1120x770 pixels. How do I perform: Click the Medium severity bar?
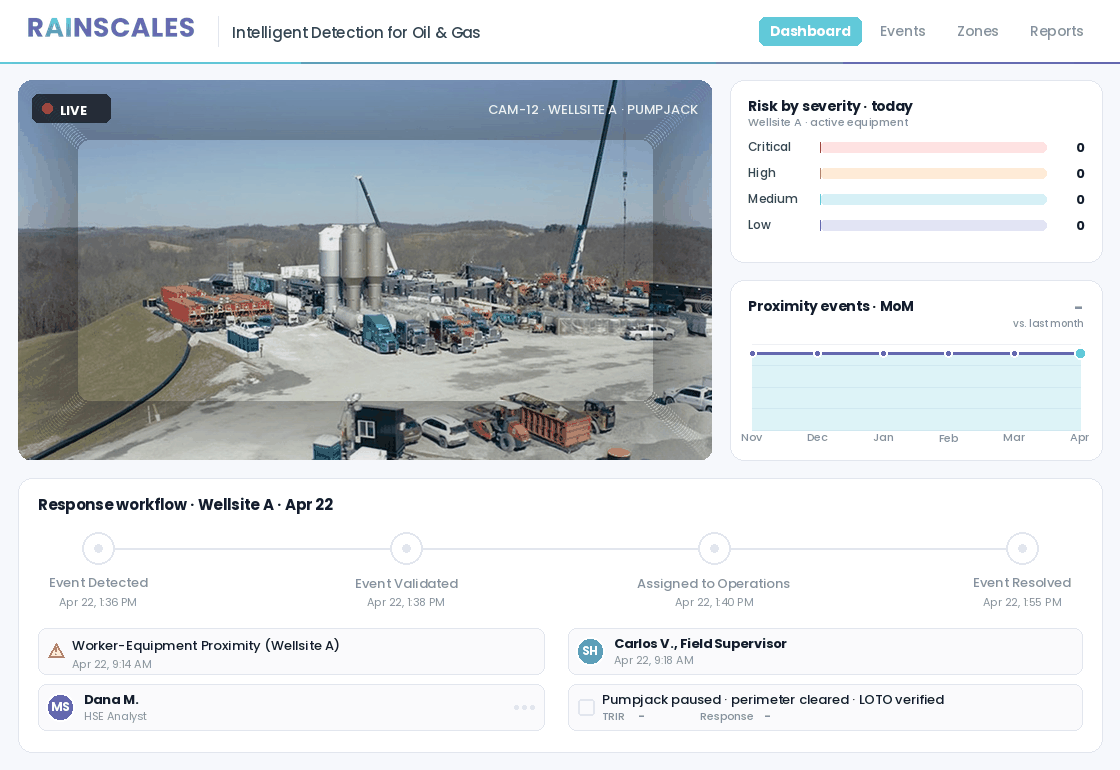point(933,200)
